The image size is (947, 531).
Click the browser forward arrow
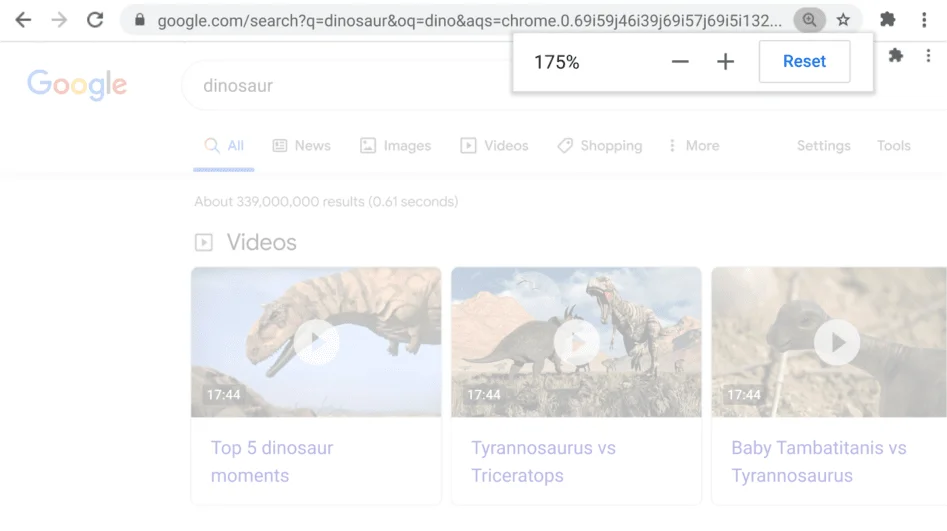(x=59, y=20)
